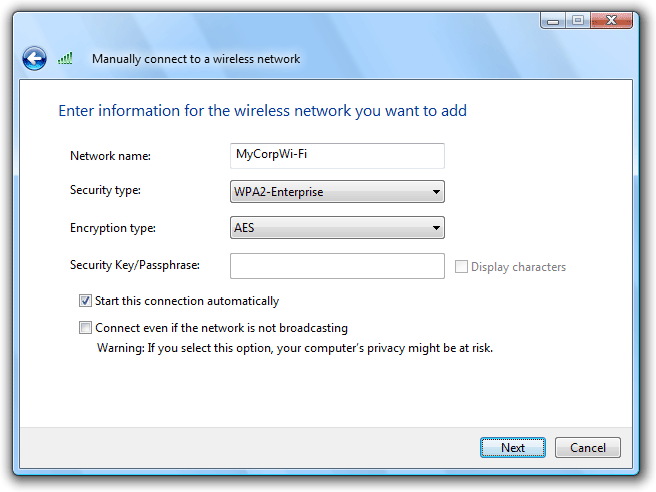Proceed with the Next button
The height and width of the screenshot is (492, 656).
pyautogui.click(x=512, y=448)
